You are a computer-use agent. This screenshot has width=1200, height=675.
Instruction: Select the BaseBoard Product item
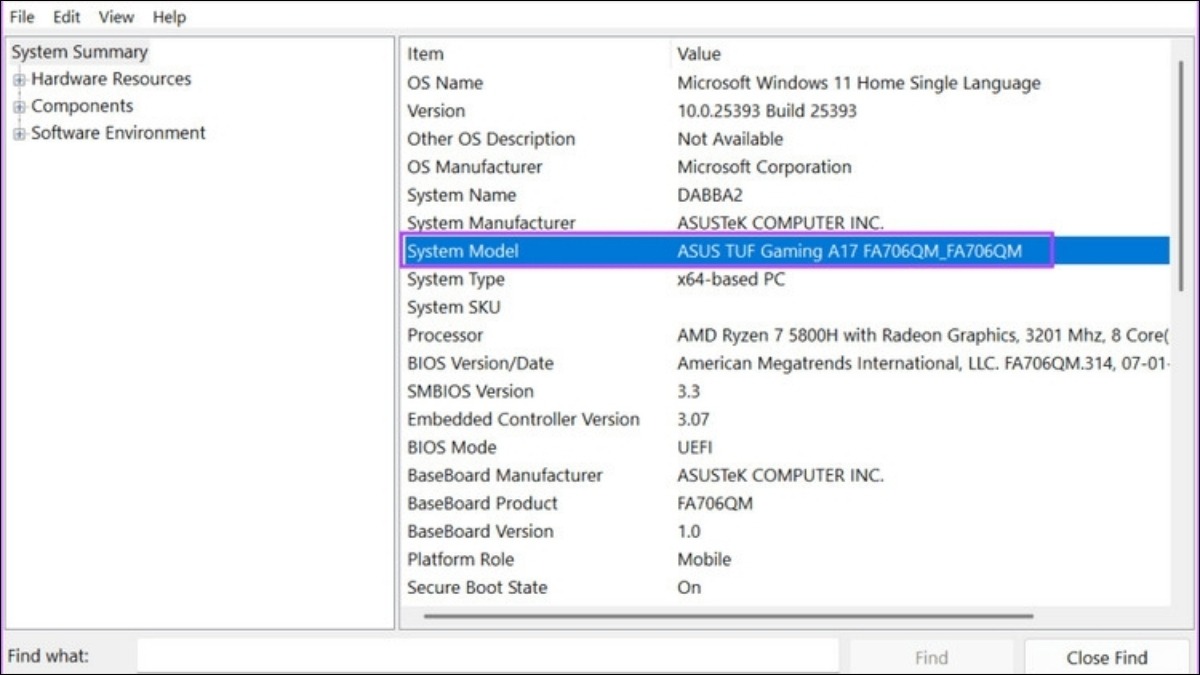482,503
